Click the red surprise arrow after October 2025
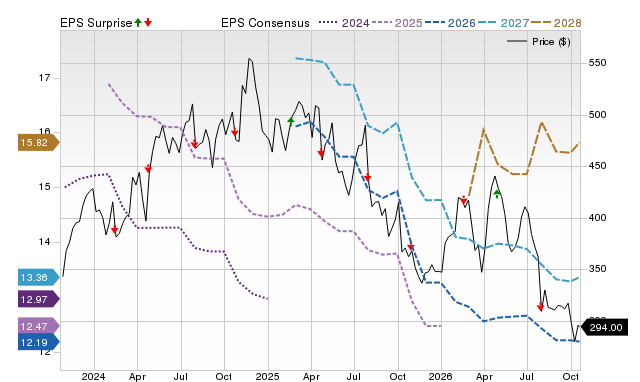 coord(411,247)
